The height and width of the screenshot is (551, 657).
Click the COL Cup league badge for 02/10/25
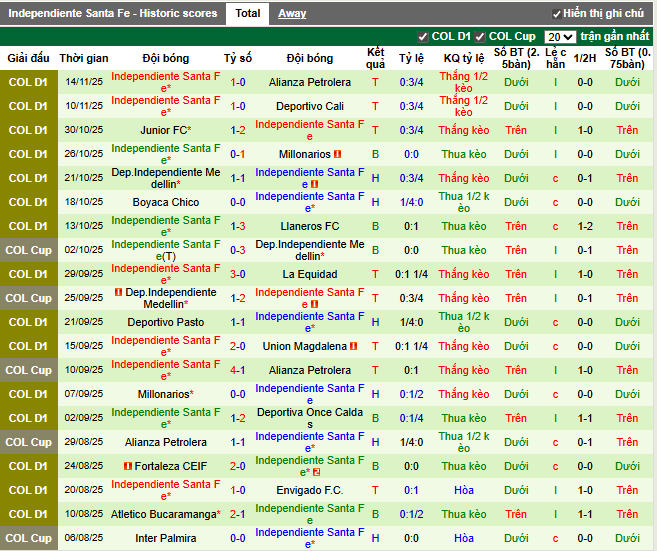click(x=28, y=250)
